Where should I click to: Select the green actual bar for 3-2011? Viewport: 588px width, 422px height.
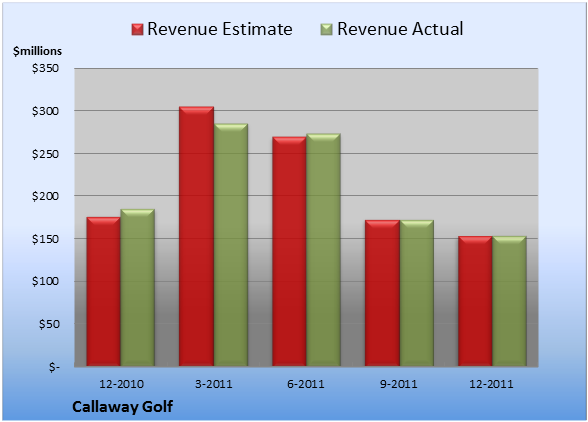point(231,245)
